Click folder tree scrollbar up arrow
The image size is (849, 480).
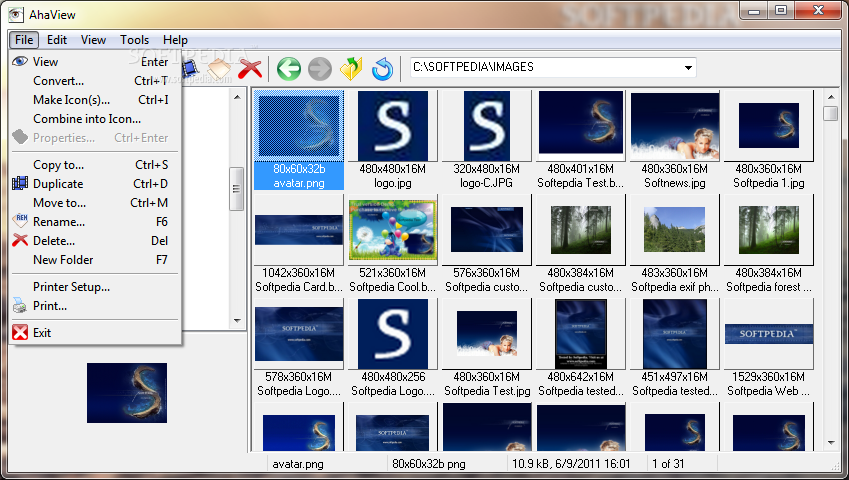point(237,97)
